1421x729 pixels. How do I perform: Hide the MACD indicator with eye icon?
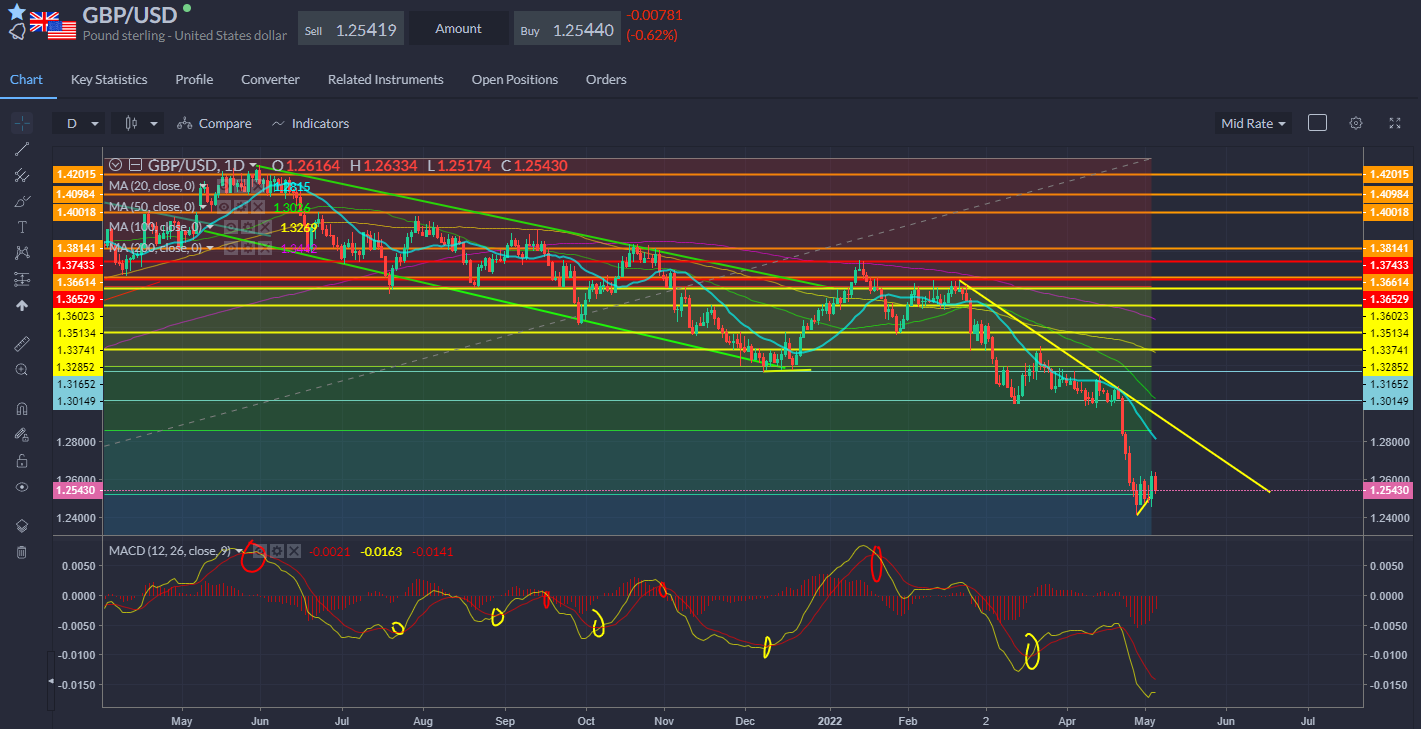pyautogui.click(x=260, y=551)
